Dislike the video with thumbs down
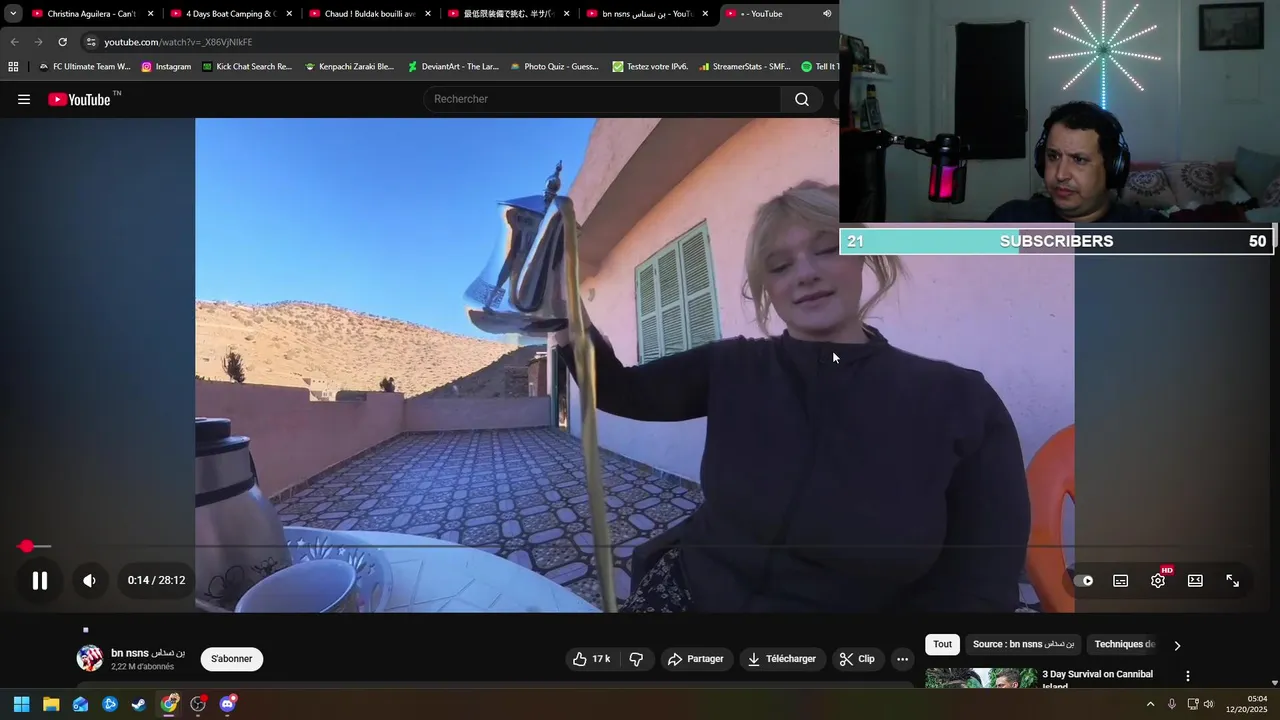This screenshot has height=720, width=1280. [636, 659]
